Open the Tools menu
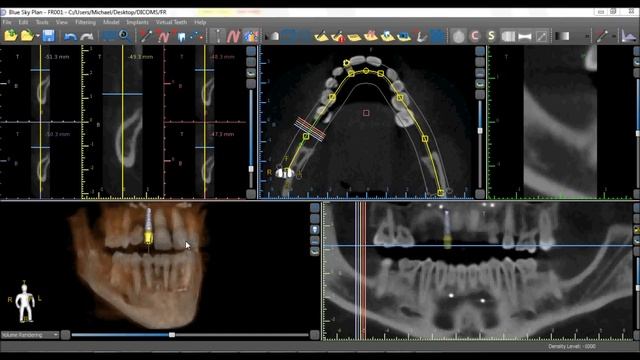This screenshot has width=640, height=360. click(42, 22)
